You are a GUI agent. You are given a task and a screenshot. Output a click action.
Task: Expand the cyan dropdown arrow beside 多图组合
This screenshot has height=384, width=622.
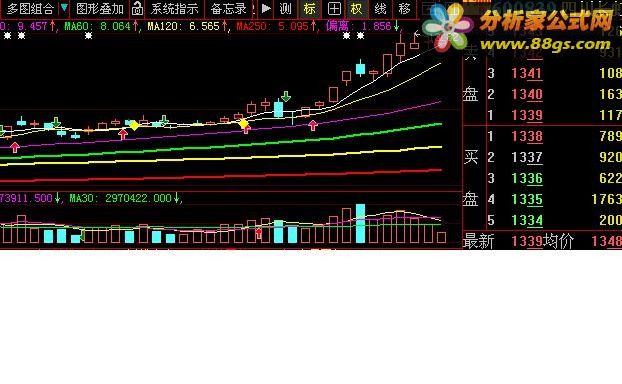pyautogui.click(x=64, y=8)
